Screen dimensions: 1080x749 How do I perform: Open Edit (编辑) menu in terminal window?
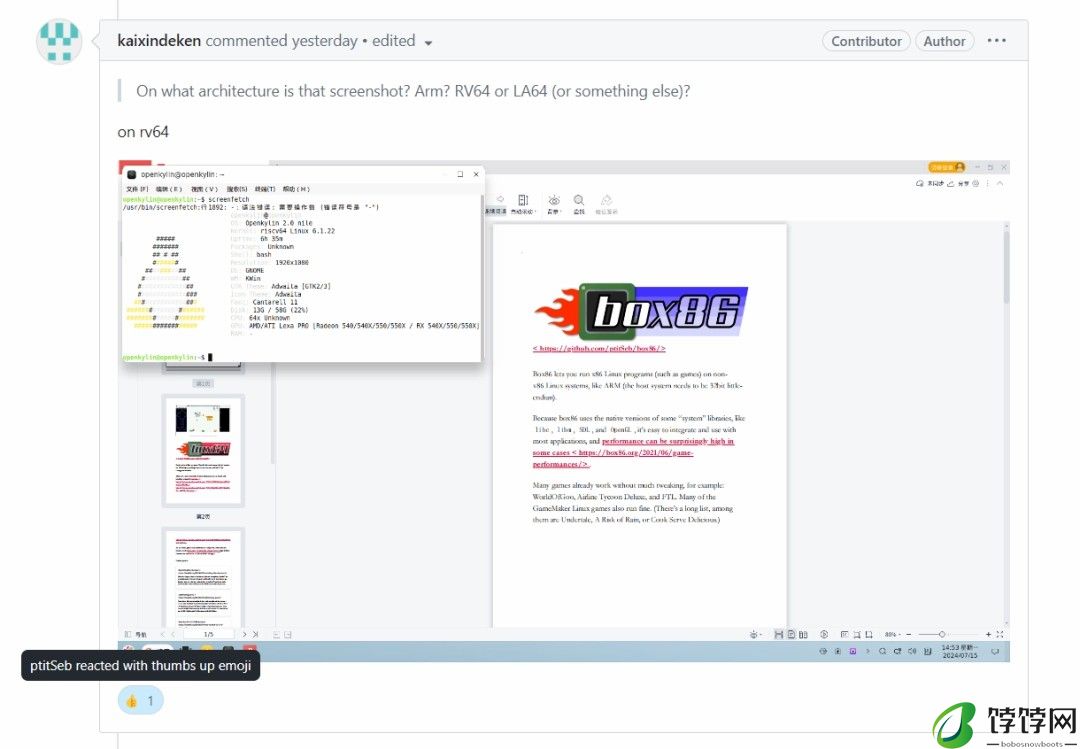click(168, 189)
